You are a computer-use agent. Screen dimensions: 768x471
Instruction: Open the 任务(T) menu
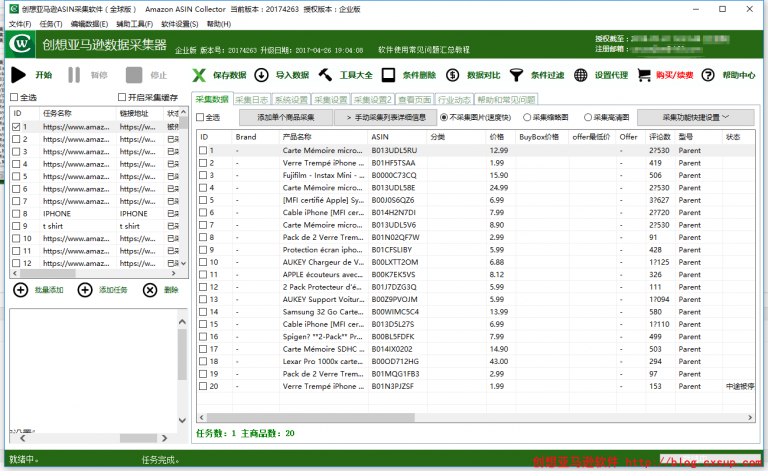coord(51,24)
